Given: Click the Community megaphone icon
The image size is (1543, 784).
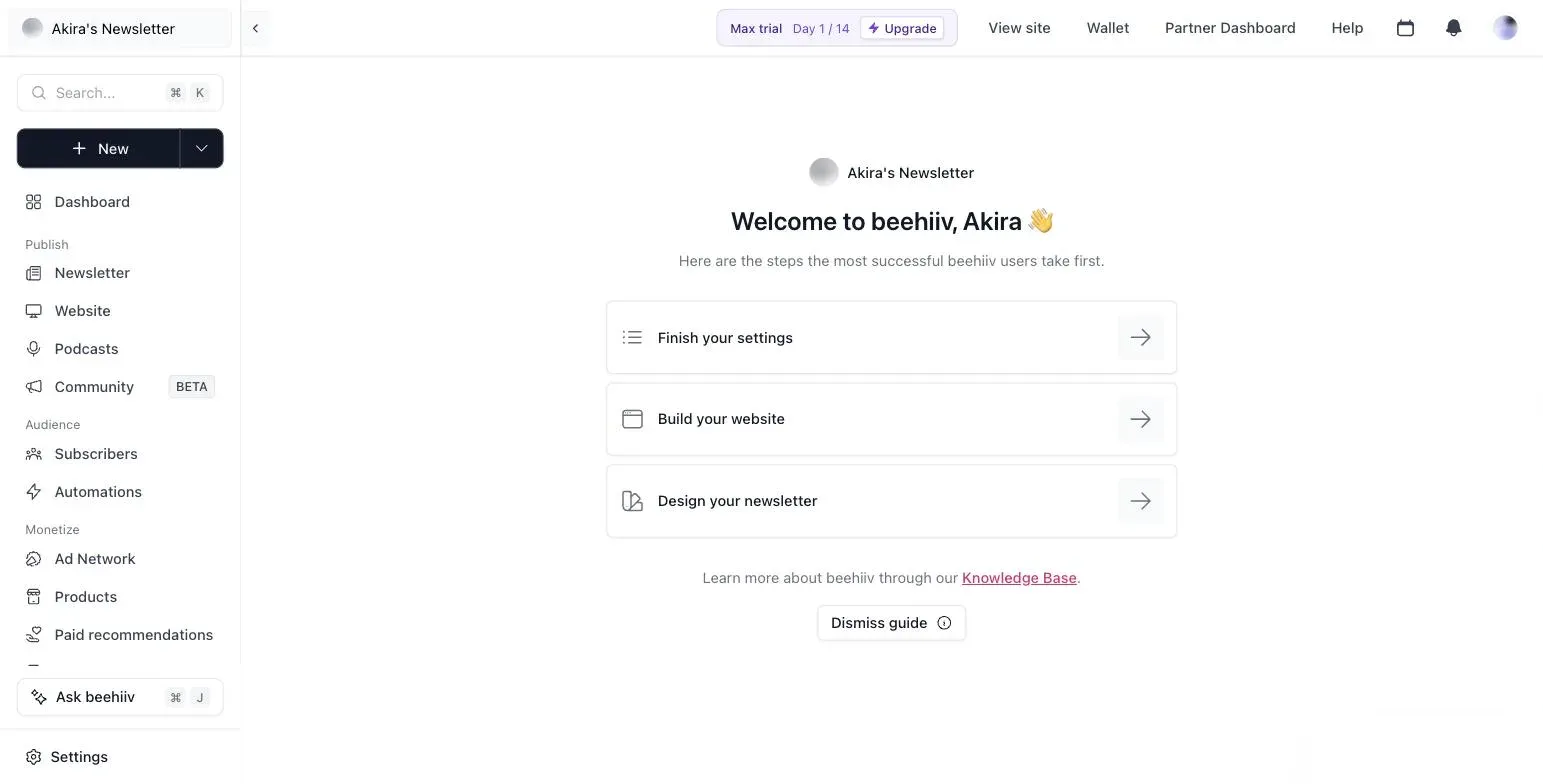Looking at the screenshot, I should (x=34, y=387).
